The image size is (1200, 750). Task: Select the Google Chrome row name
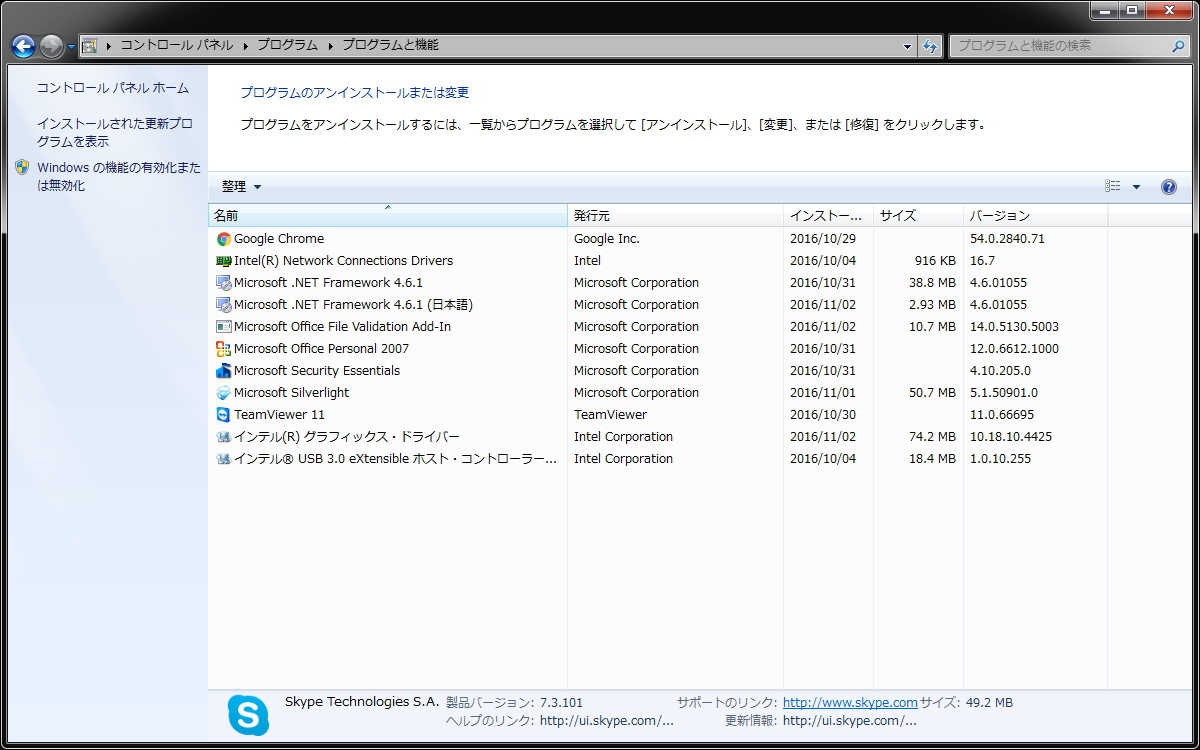[x=279, y=239]
